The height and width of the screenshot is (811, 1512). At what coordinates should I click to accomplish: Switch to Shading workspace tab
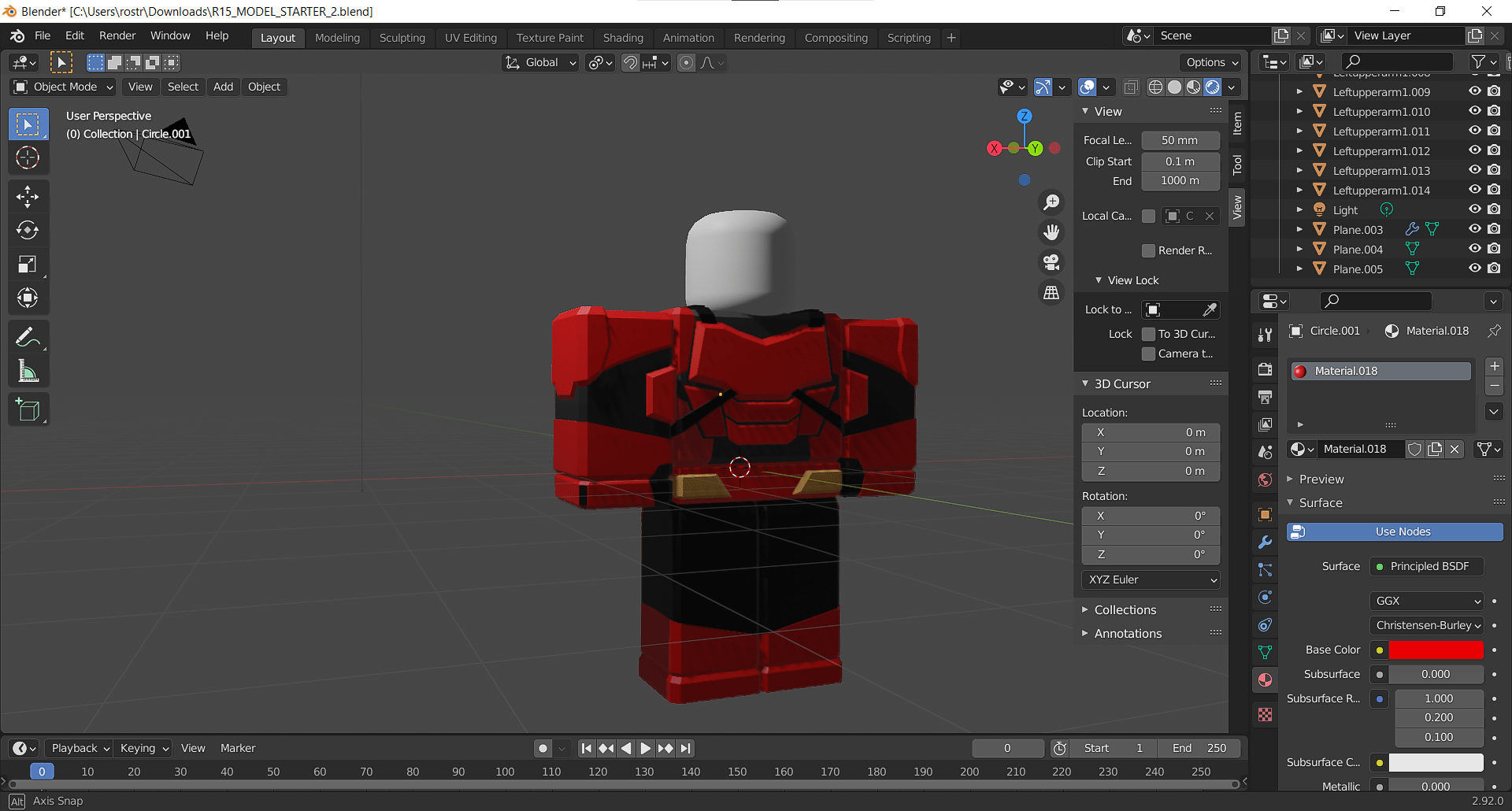[x=623, y=38]
